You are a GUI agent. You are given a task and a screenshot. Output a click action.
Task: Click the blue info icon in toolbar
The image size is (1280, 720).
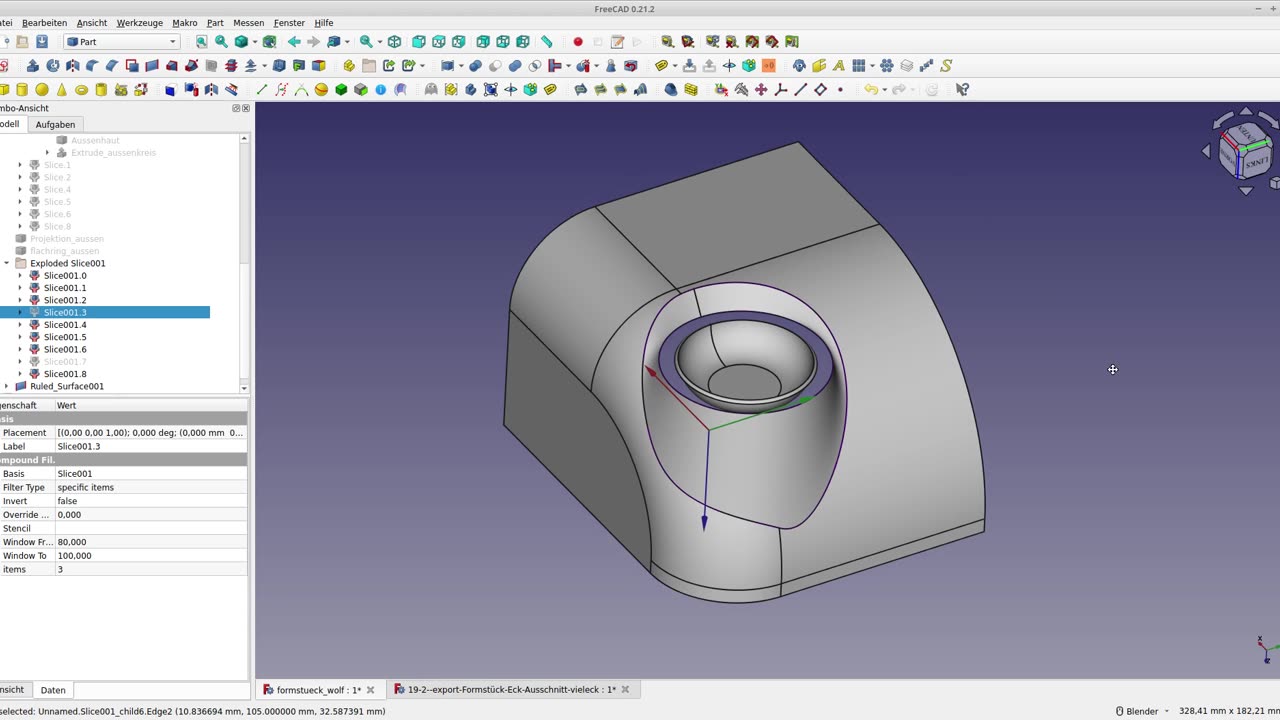[x=381, y=90]
